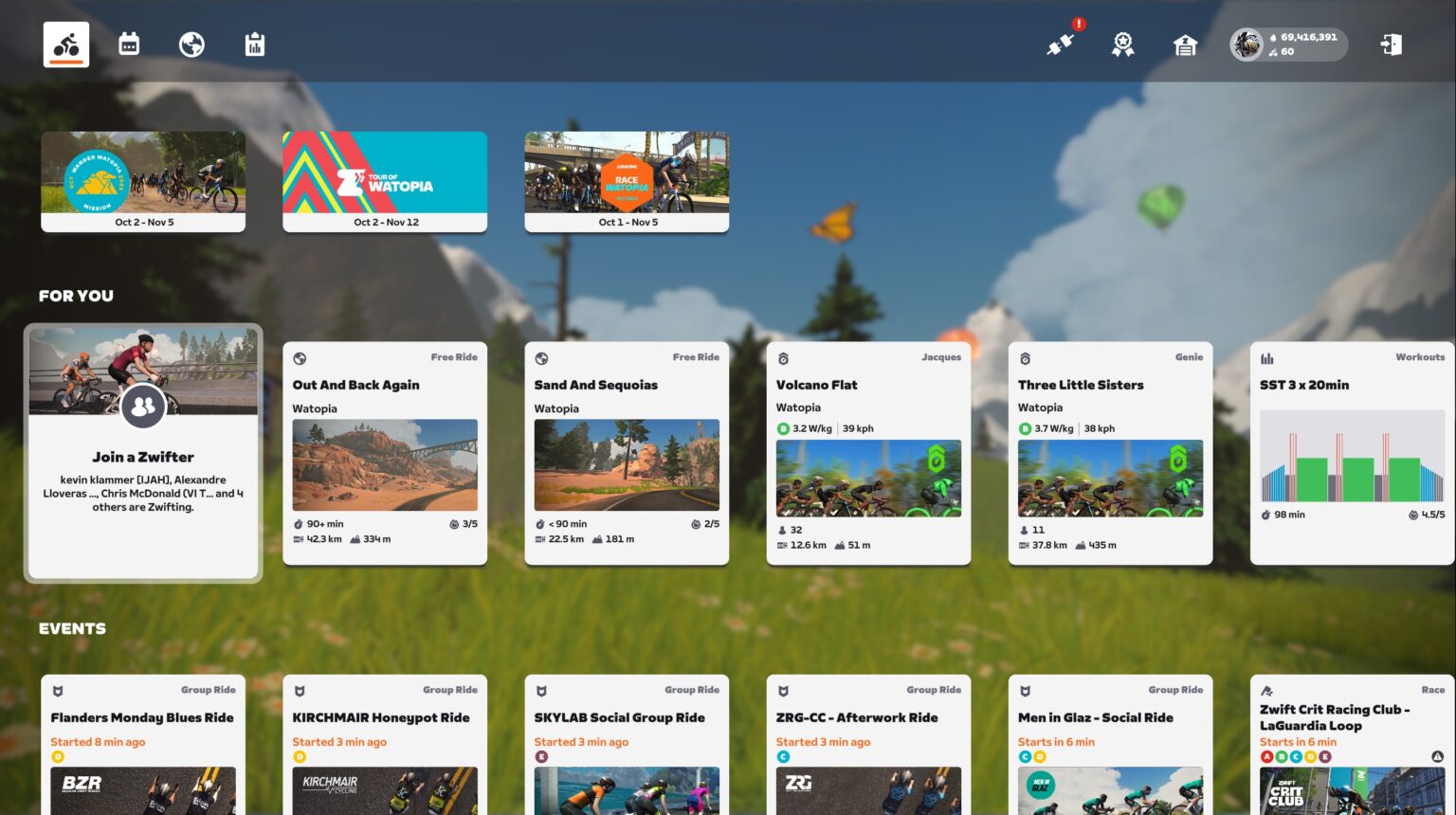Open the Events calendar icon
This screenshot has height=815, width=1456.
click(129, 44)
